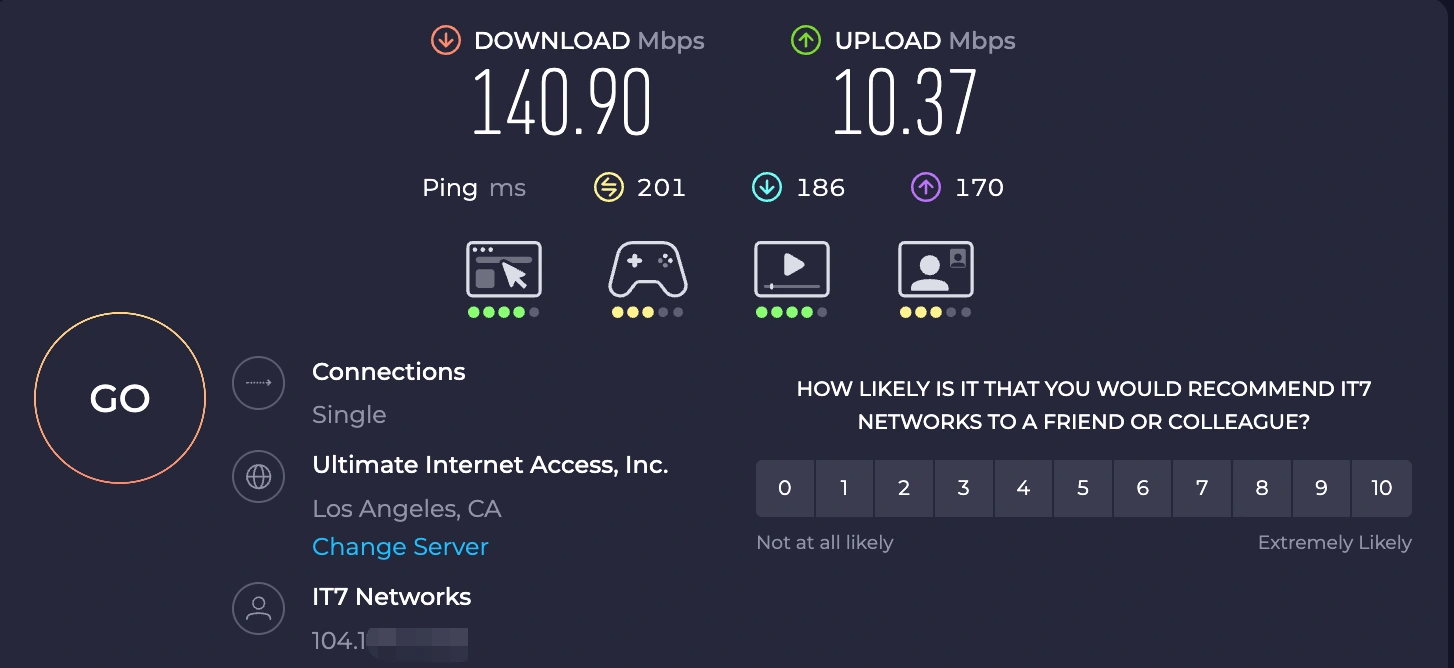Select rating 5 on the recommendation scale
1454x668 pixels.
click(1083, 488)
